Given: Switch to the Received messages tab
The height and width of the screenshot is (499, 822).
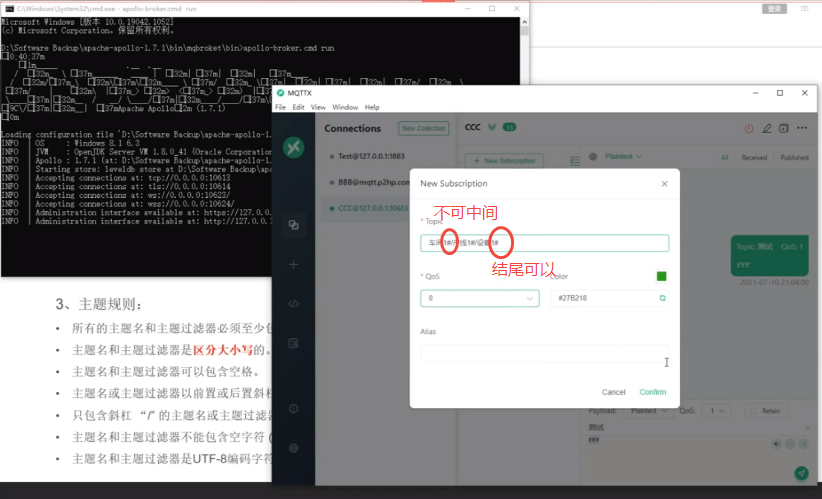Looking at the screenshot, I should tap(754, 157).
